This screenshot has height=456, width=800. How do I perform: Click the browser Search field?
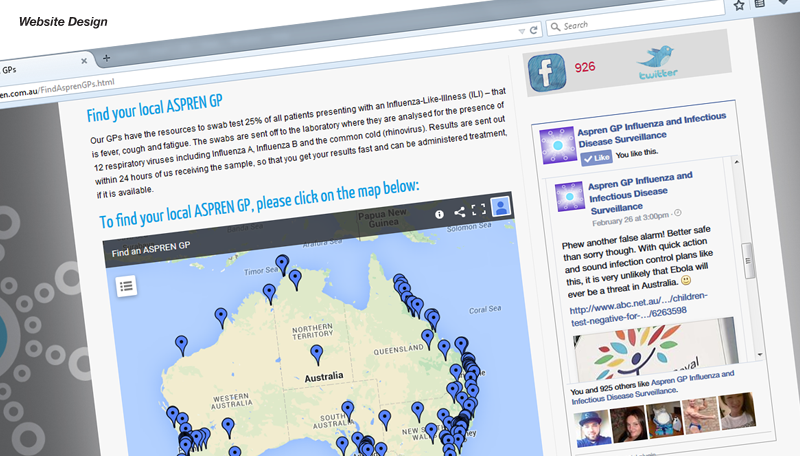(635, 20)
